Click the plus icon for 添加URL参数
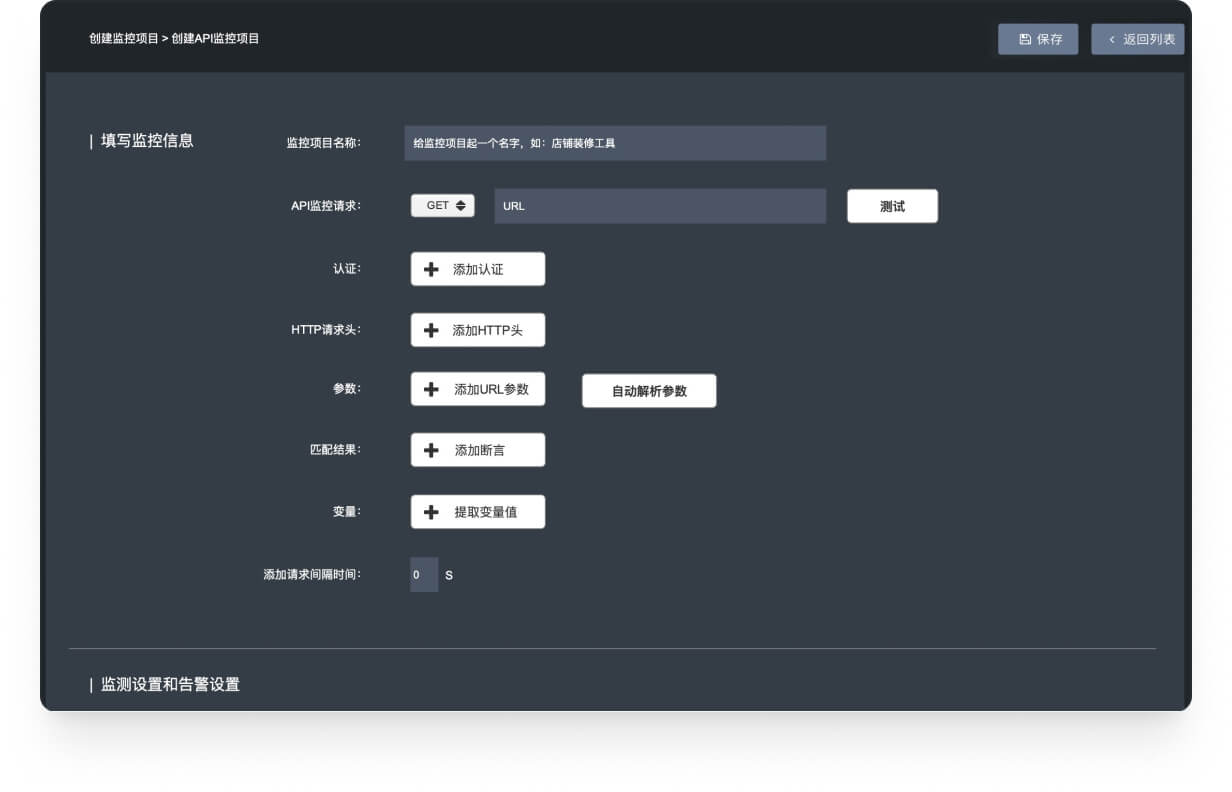The width and height of the screenshot is (1232, 792). [x=431, y=389]
